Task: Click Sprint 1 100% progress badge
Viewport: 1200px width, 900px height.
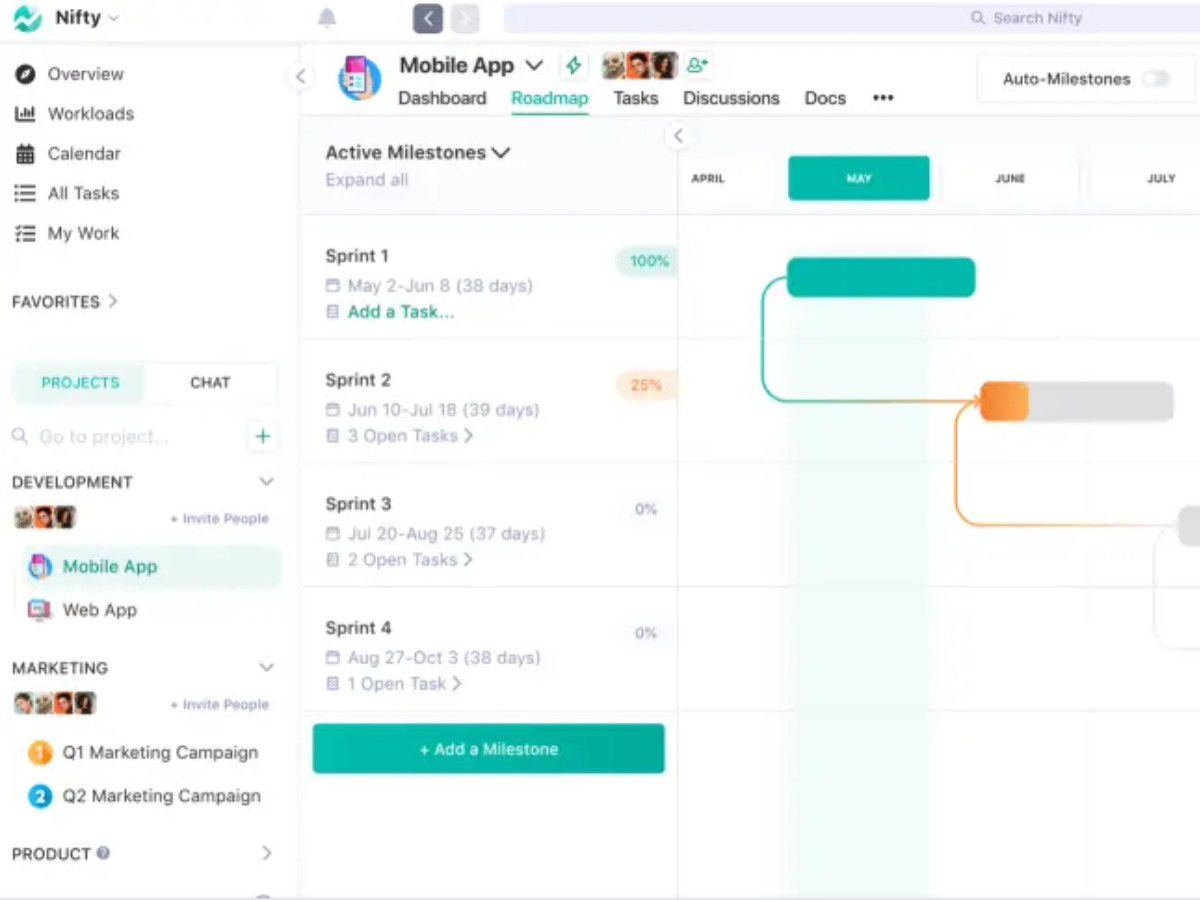Action: coord(648,262)
